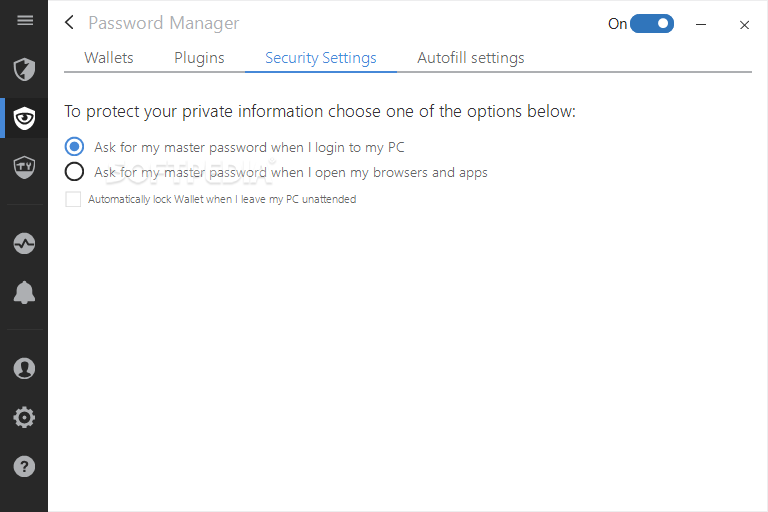Go back using the arrow beside Password Manager

click(70, 22)
